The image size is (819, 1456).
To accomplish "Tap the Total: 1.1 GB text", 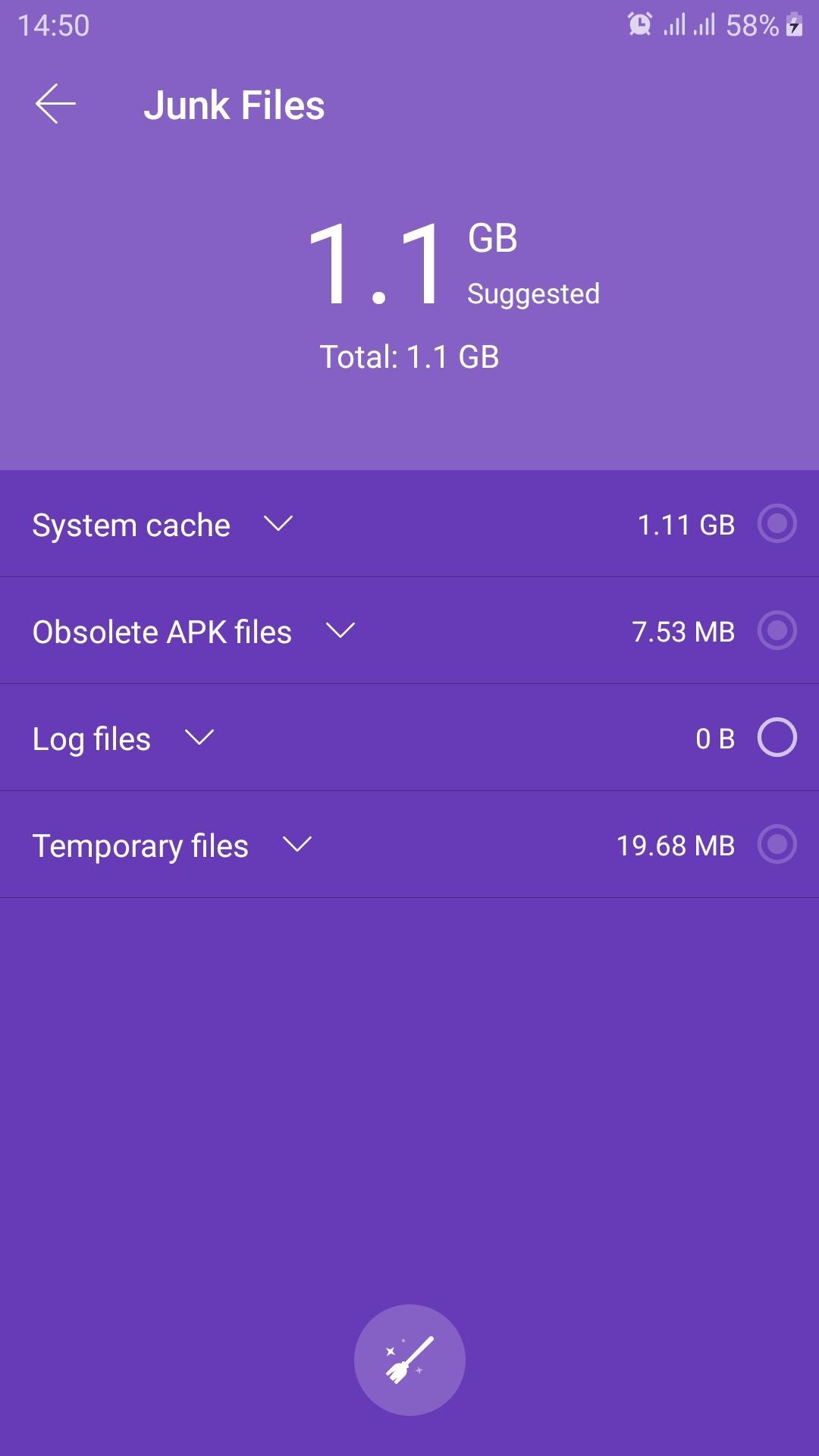I will click(x=409, y=356).
